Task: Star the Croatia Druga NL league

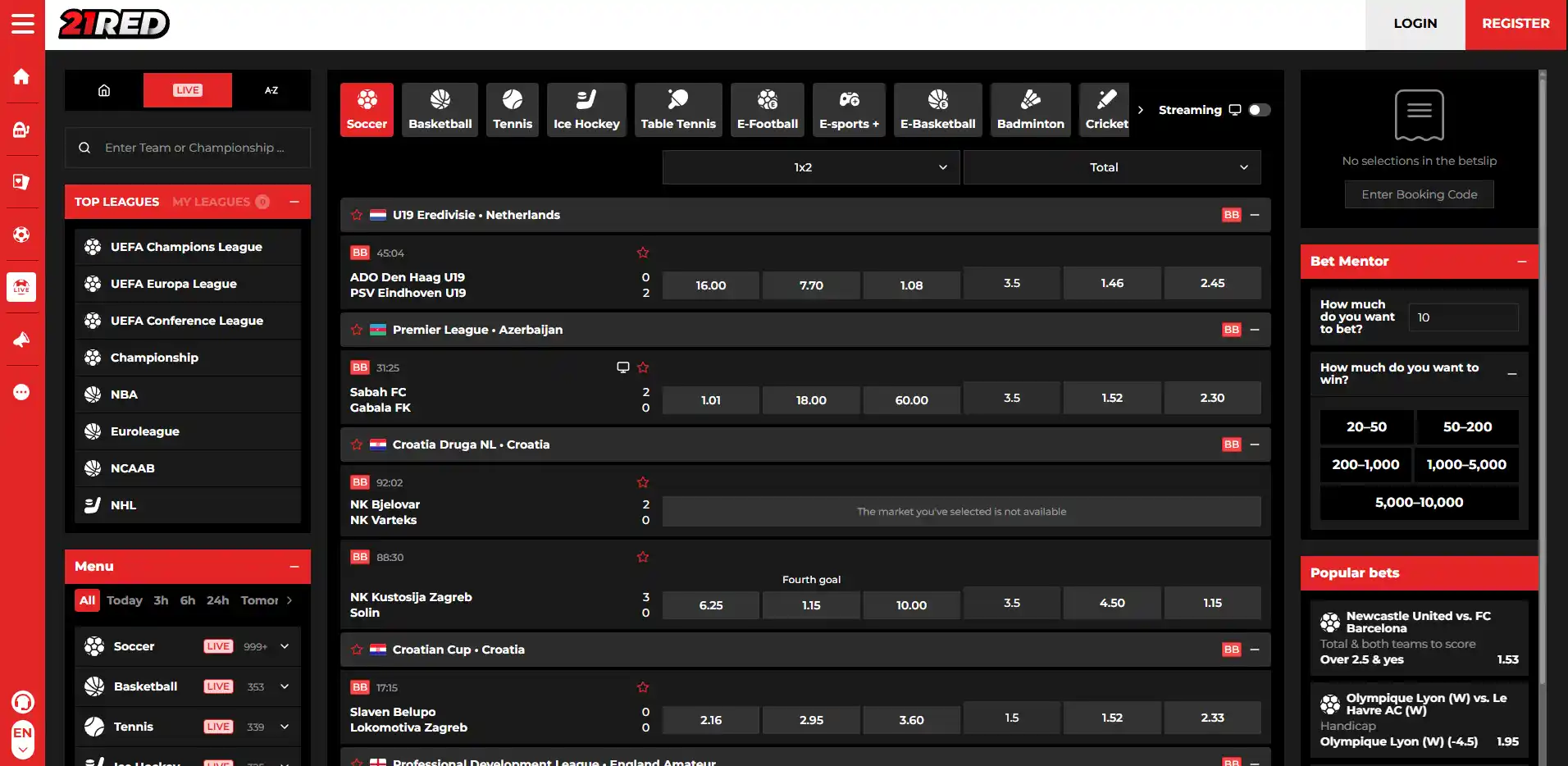Action: pyautogui.click(x=357, y=445)
